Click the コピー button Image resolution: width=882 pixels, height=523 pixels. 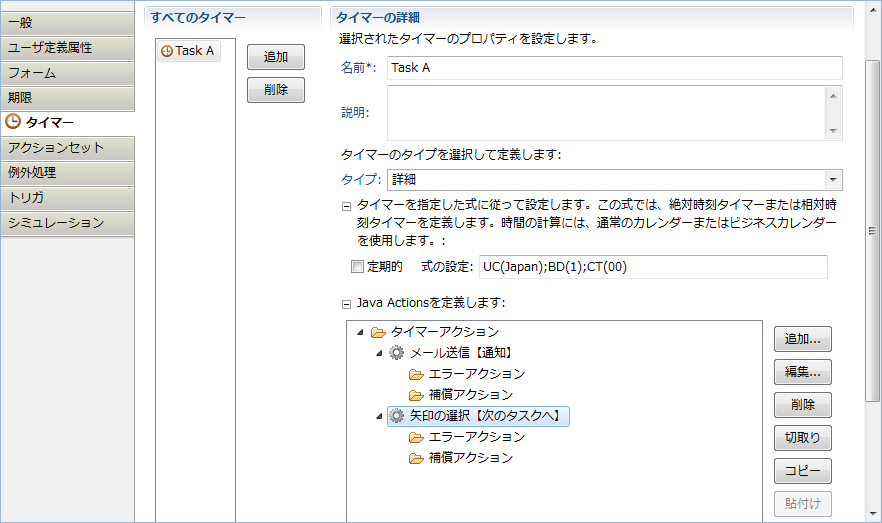pyautogui.click(x=803, y=471)
